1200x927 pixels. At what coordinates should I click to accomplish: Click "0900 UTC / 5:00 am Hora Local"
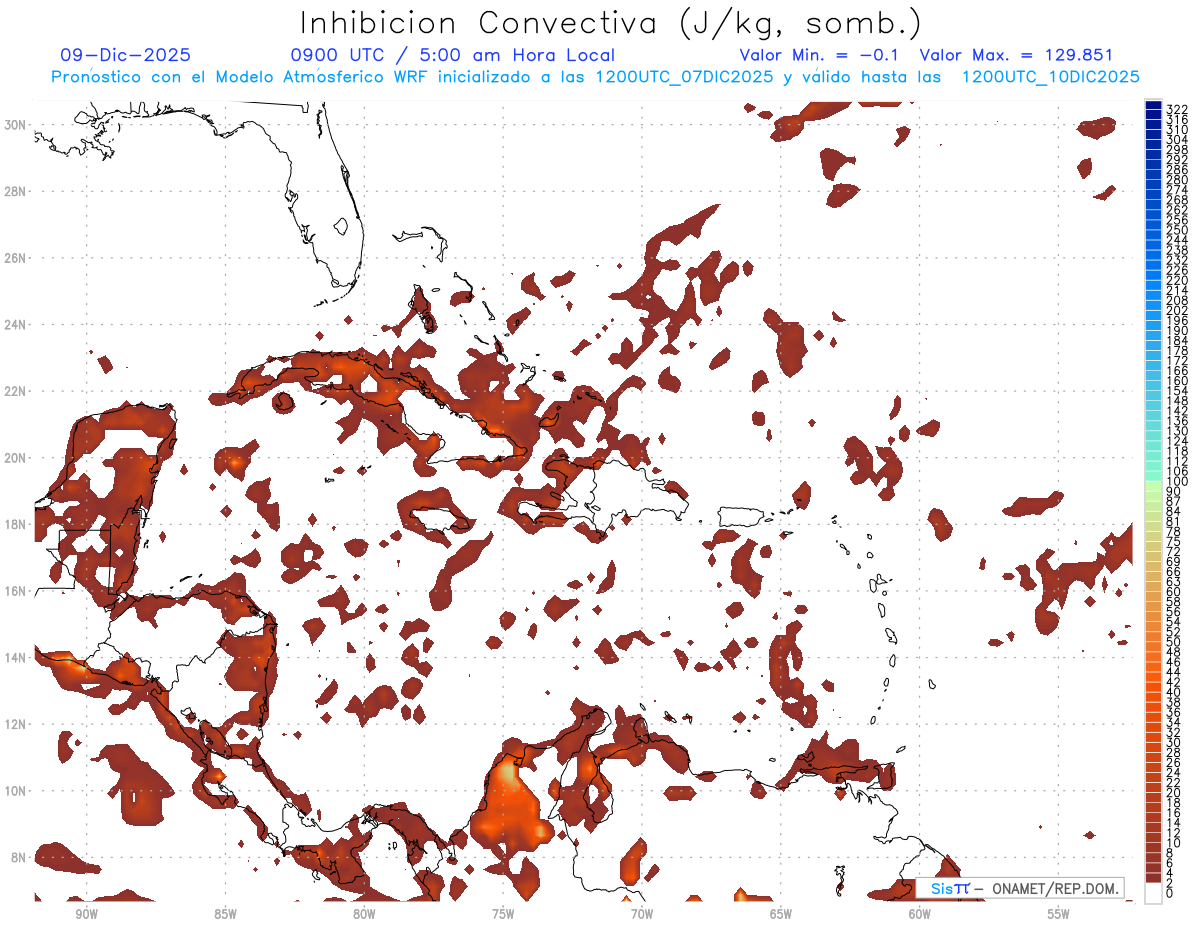[452, 56]
